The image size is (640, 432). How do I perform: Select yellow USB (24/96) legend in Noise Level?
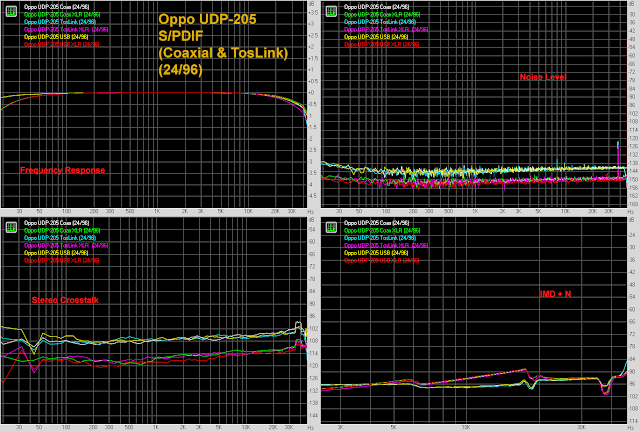tap(376, 37)
